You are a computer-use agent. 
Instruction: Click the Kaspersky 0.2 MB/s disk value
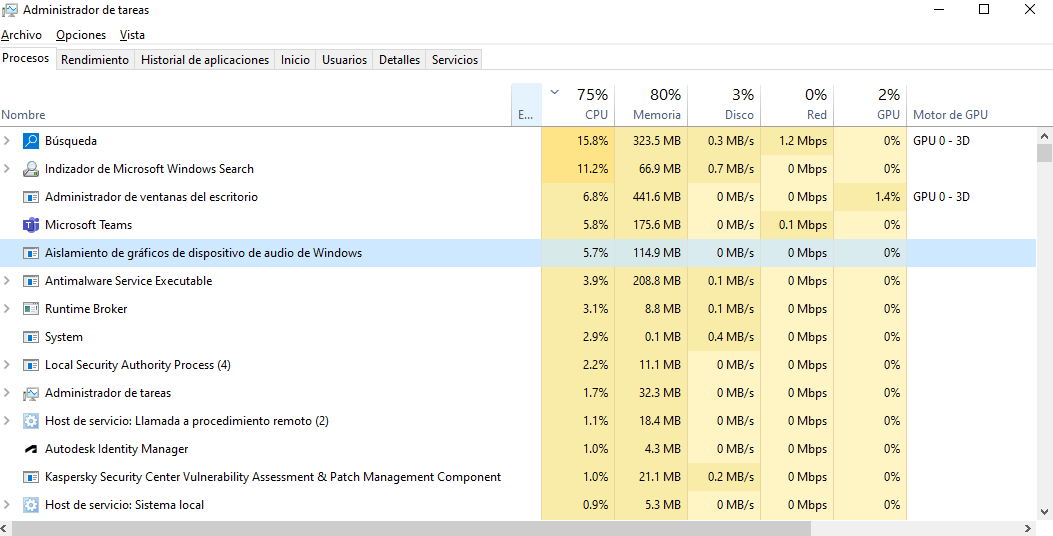pyautogui.click(x=731, y=478)
